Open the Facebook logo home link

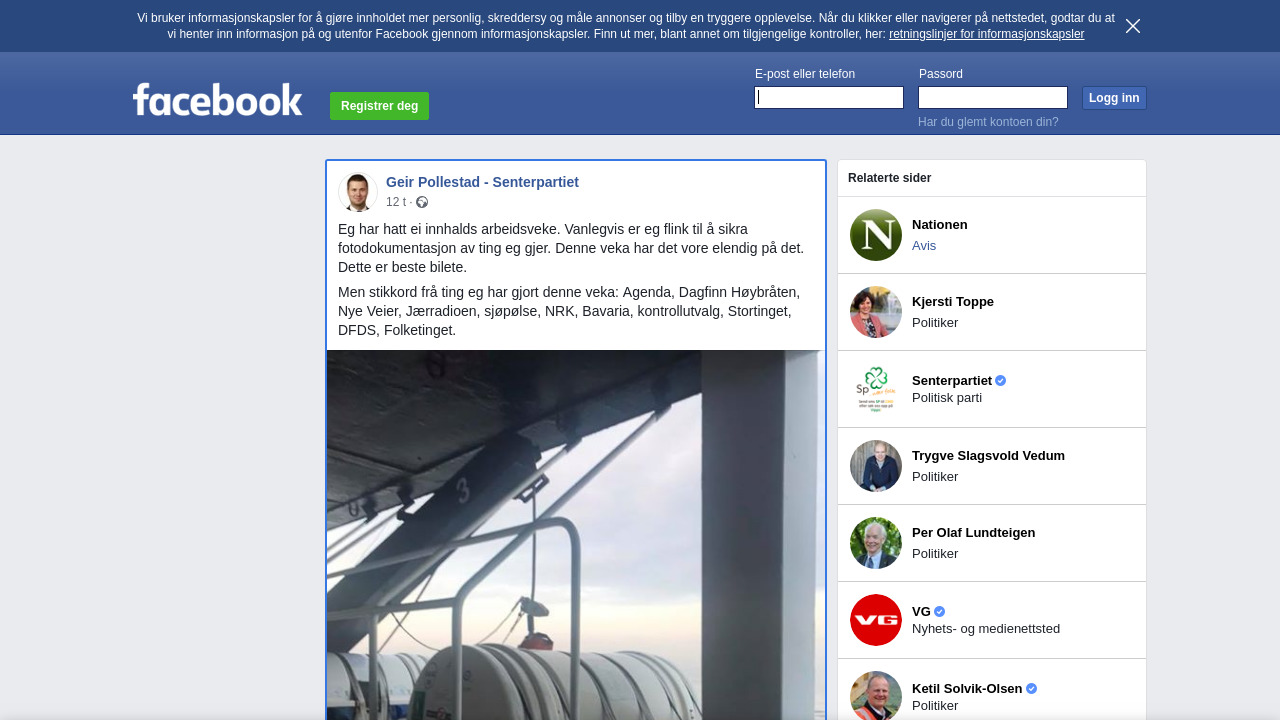click(x=217, y=99)
